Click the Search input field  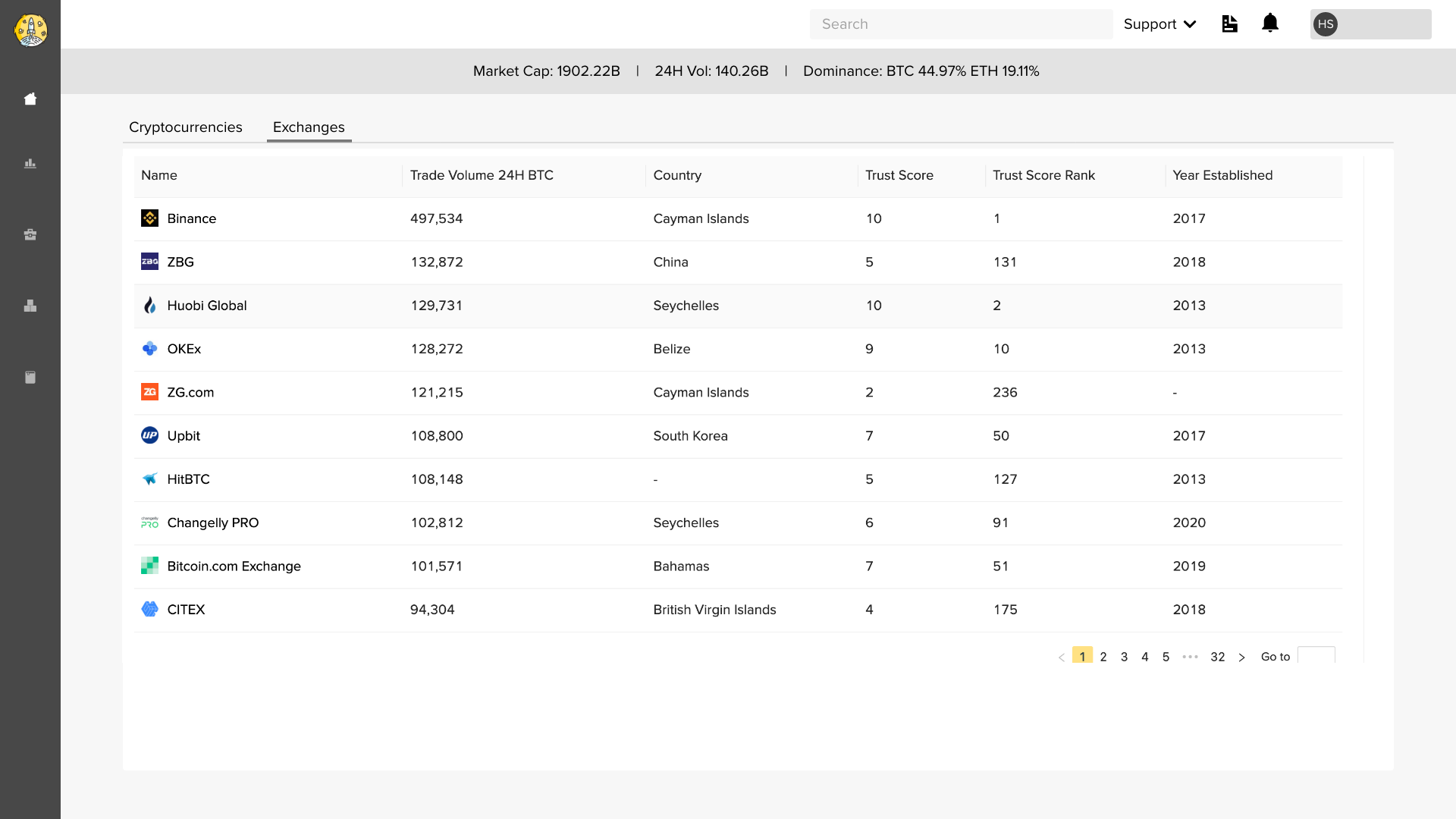pos(961,24)
